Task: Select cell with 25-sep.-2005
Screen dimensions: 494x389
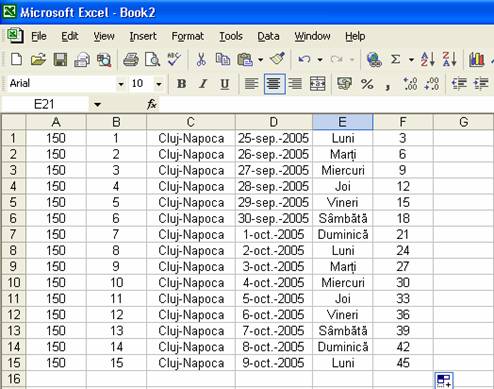Action: [x=273, y=138]
